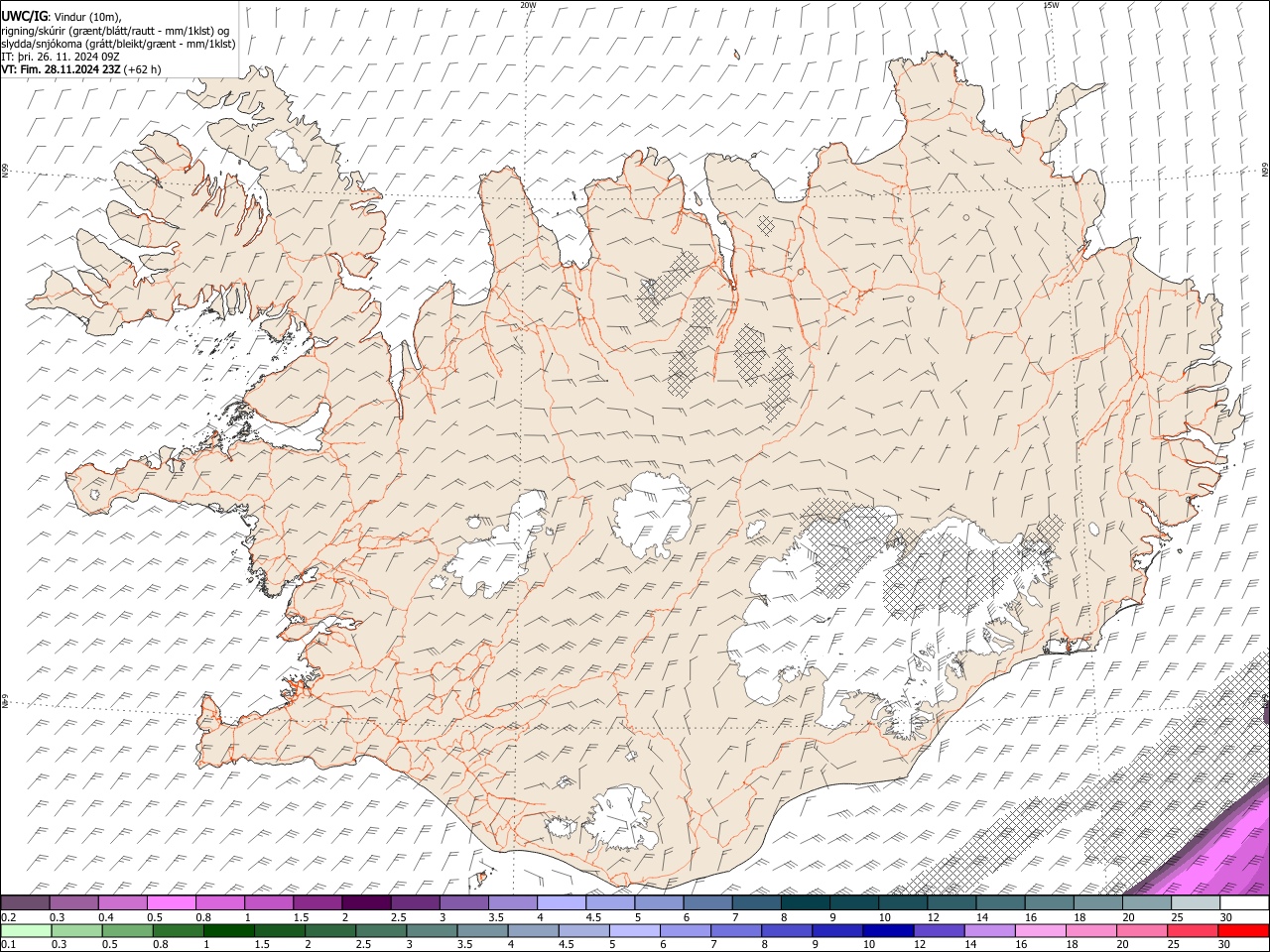Click the '20W' longitude label on the map's upper edge
The image size is (1270, 952).
click(x=528, y=5)
